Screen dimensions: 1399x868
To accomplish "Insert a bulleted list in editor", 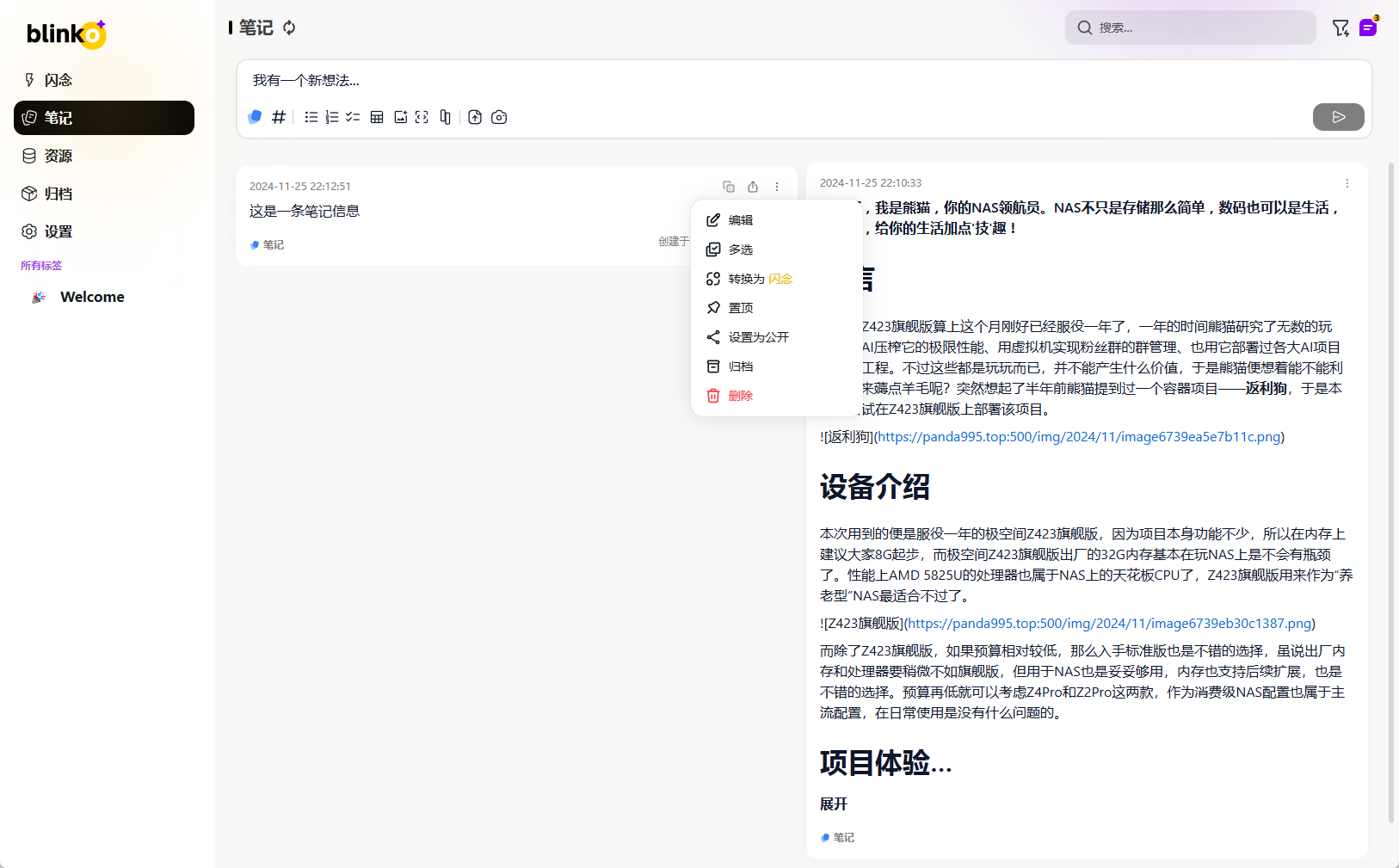I will pyautogui.click(x=311, y=117).
